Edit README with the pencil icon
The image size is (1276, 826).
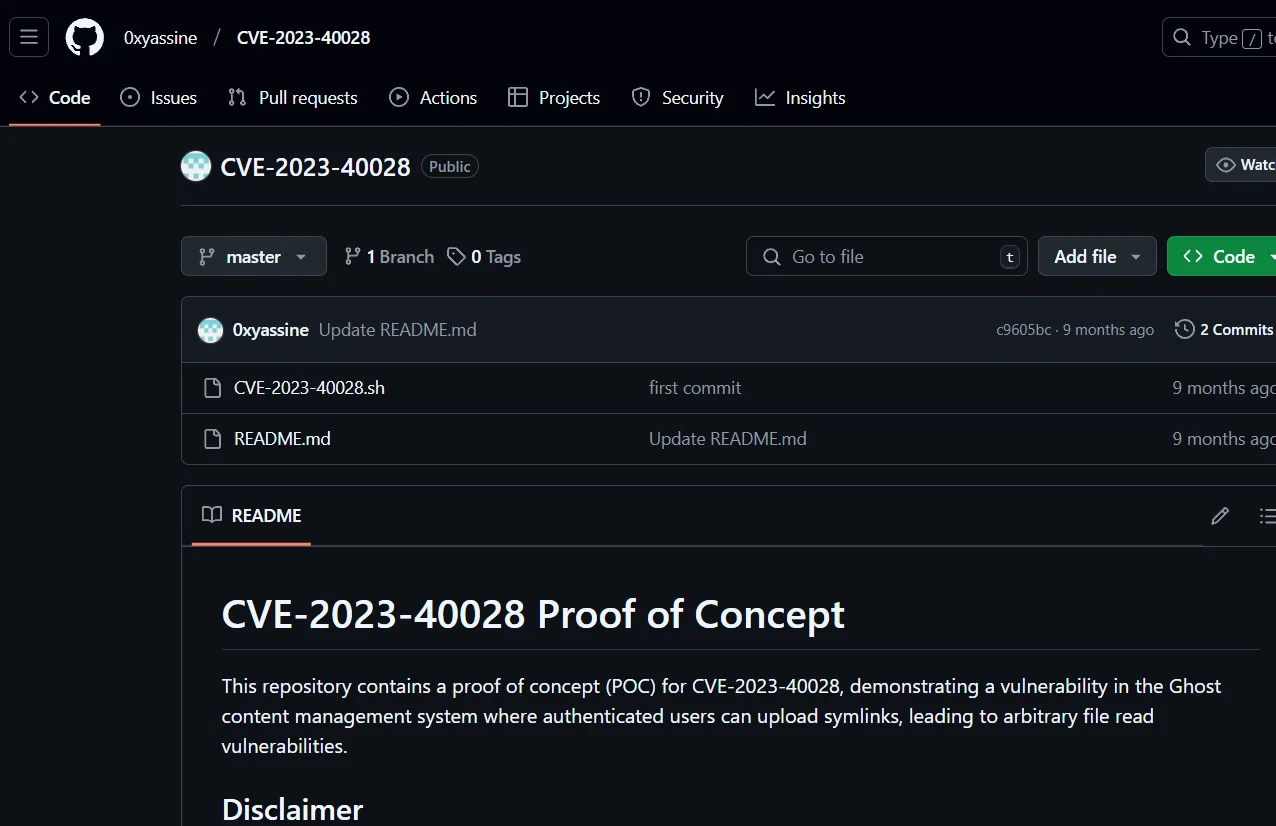tap(1220, 516)
